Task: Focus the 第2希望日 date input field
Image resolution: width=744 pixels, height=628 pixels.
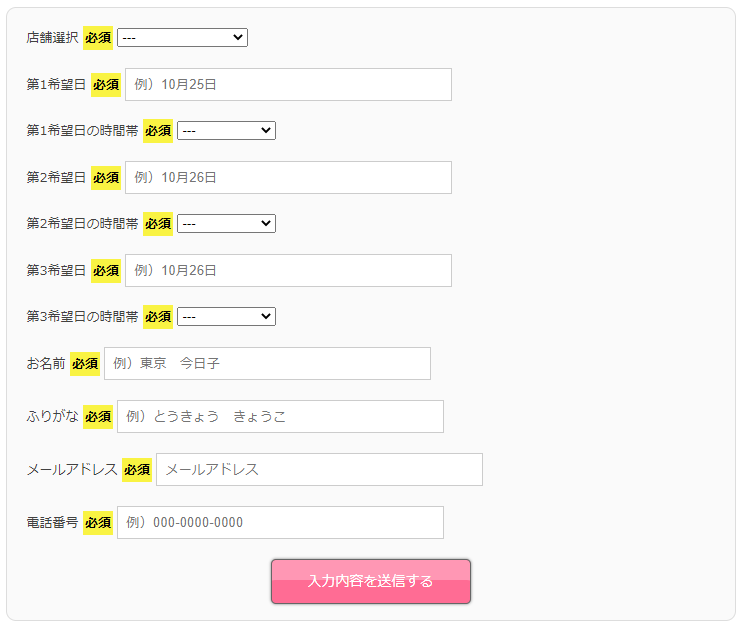Action: 288,177
